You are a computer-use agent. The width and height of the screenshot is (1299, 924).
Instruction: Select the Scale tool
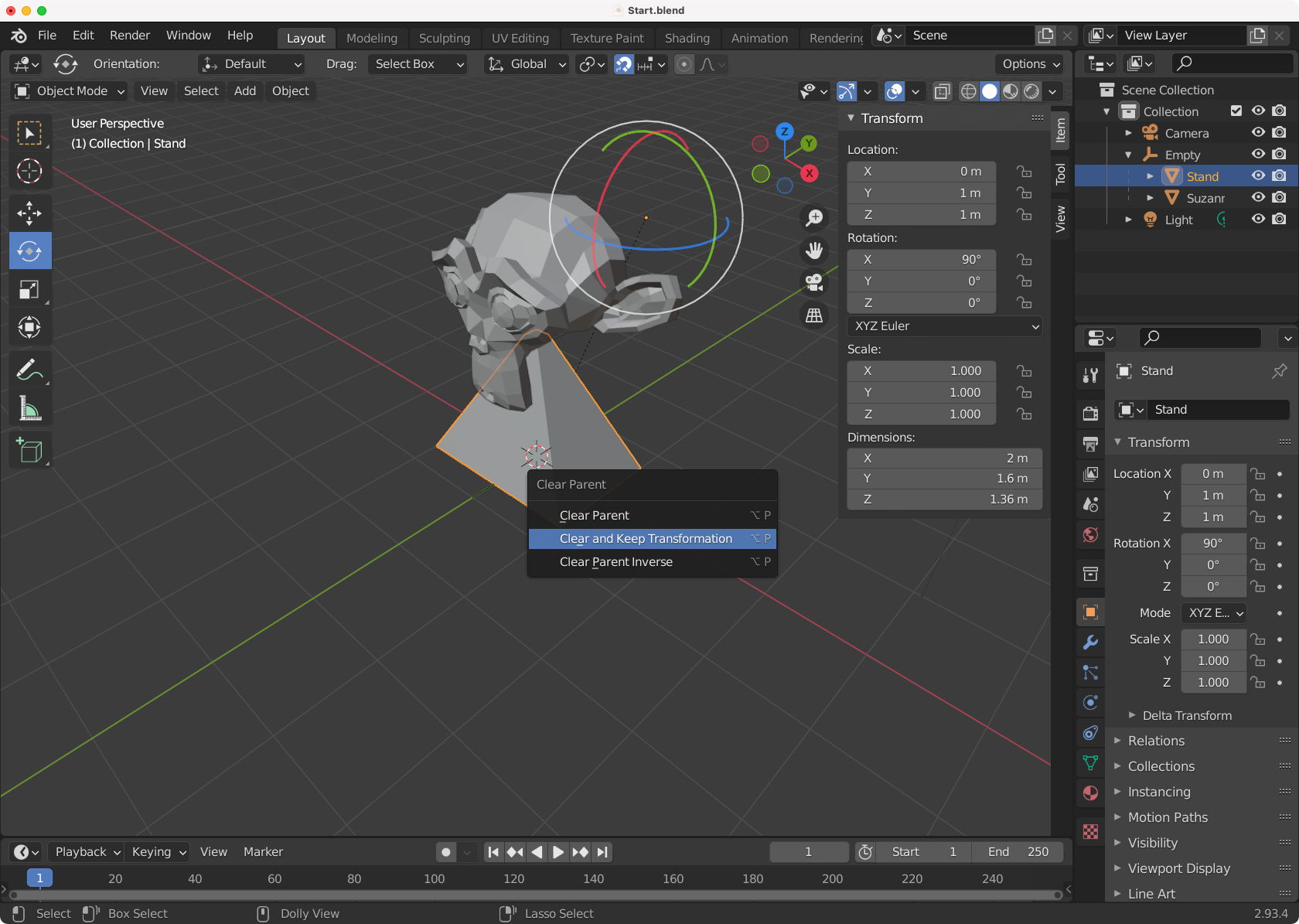(x=29, y=290)
